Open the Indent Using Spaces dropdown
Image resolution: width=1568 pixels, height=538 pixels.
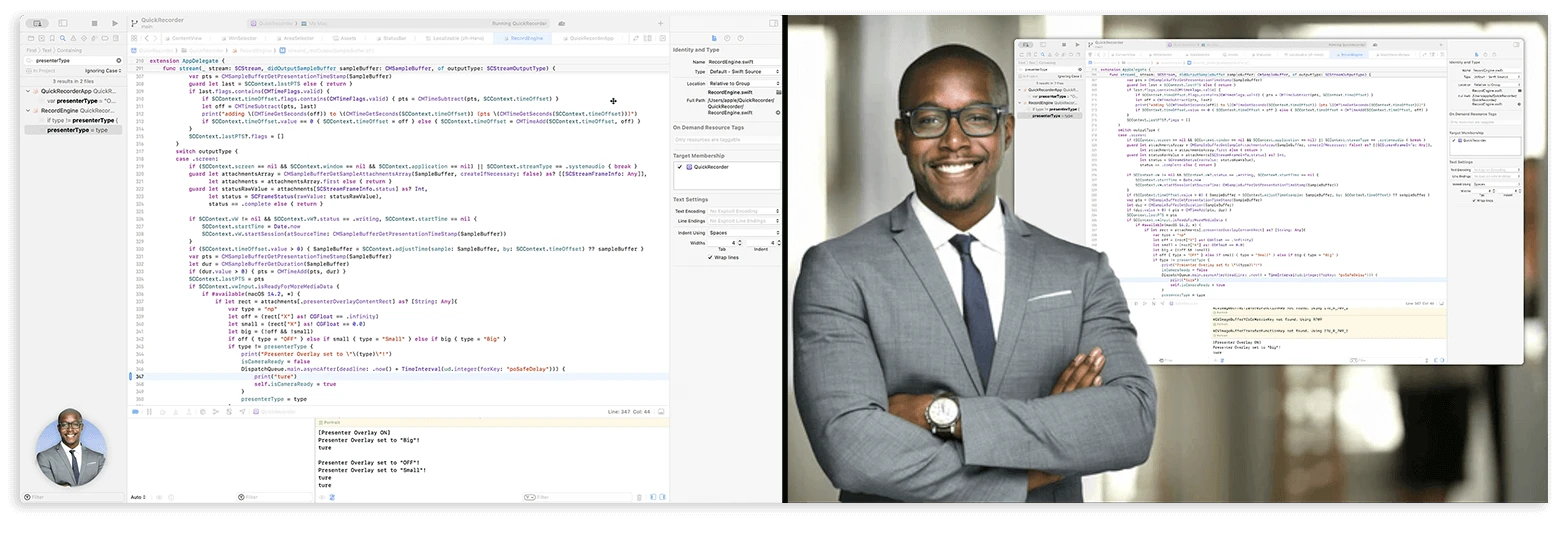(744, 233)
